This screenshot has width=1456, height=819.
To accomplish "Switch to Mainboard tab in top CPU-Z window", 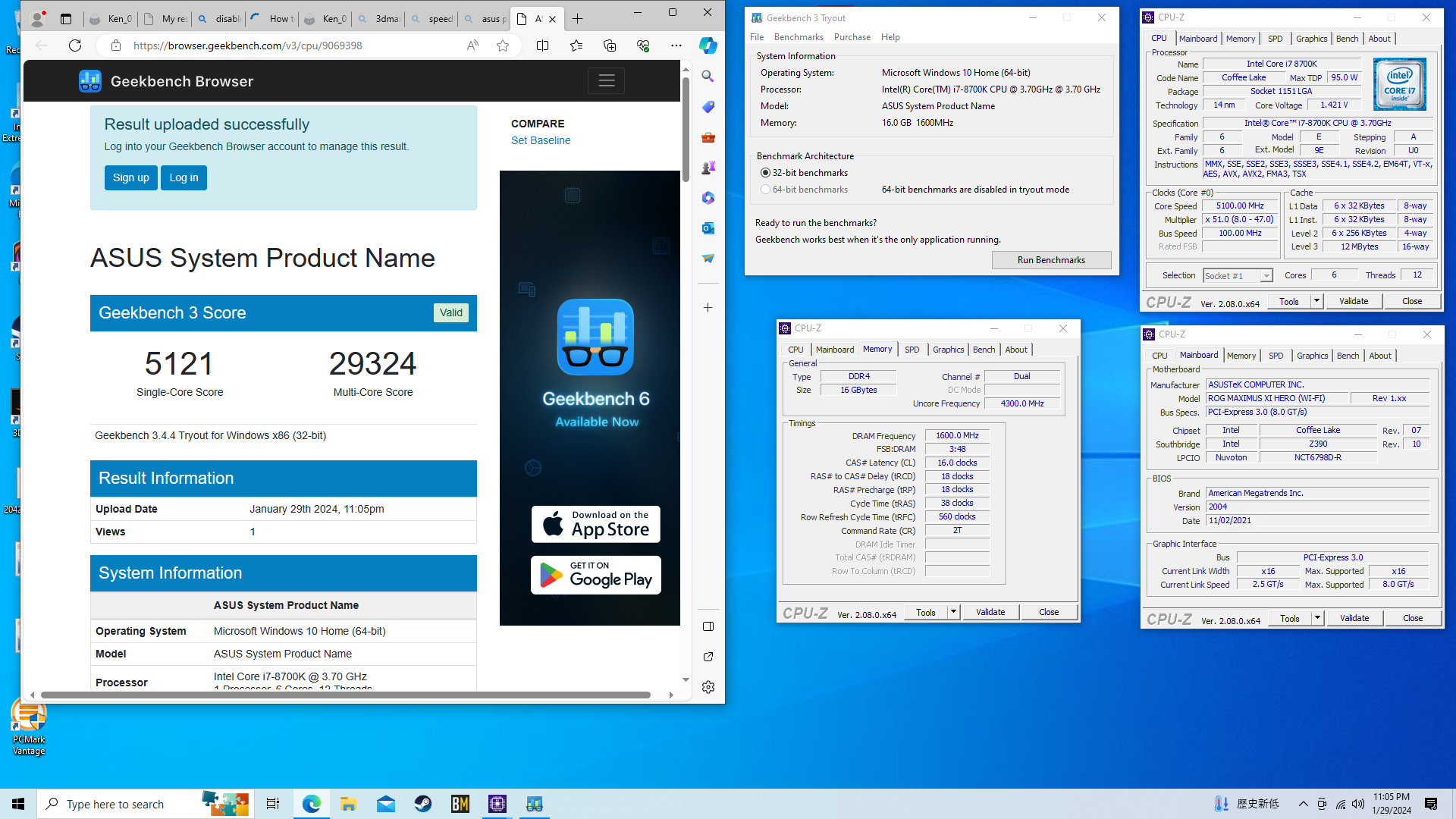I will [1198, 39].
